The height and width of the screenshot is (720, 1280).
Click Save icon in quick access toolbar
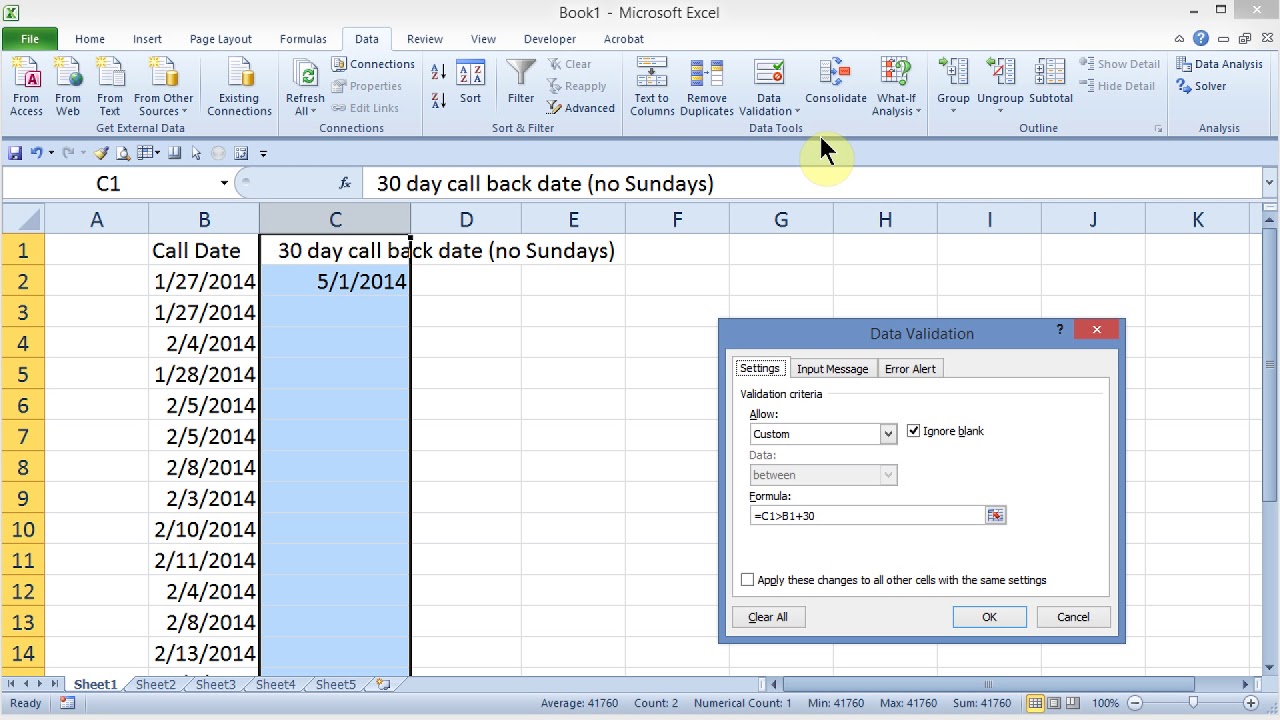[x=15, y=153]
